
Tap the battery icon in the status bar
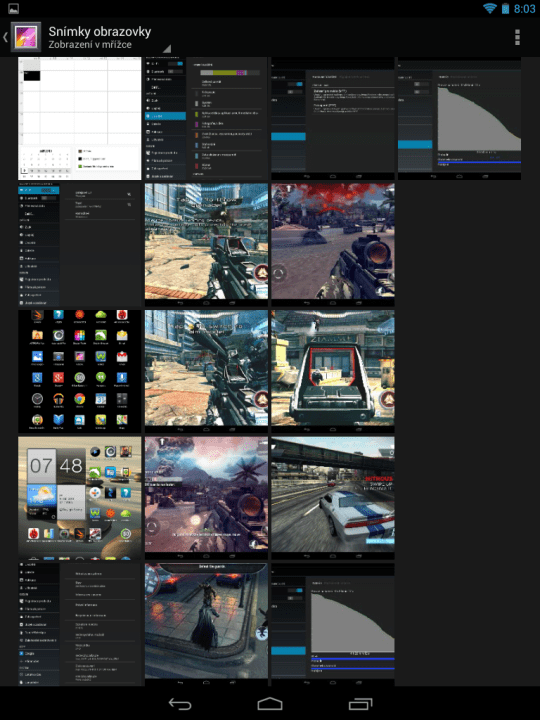coord(505,8)
